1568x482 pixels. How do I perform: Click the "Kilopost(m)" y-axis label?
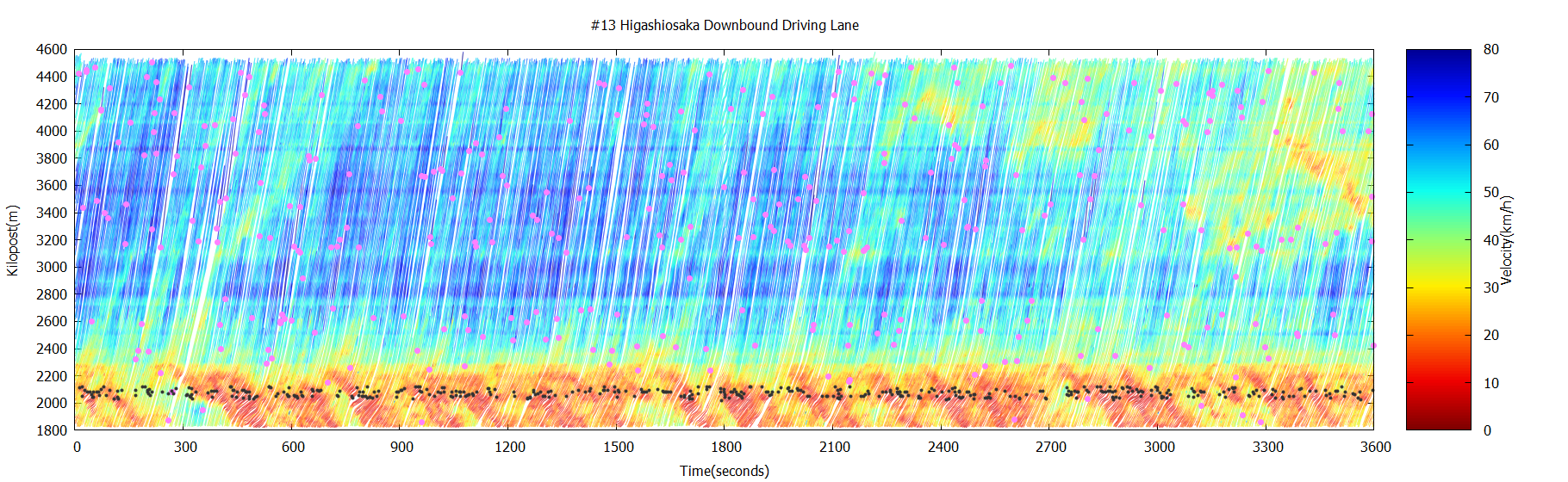click(x=12, y=240)
